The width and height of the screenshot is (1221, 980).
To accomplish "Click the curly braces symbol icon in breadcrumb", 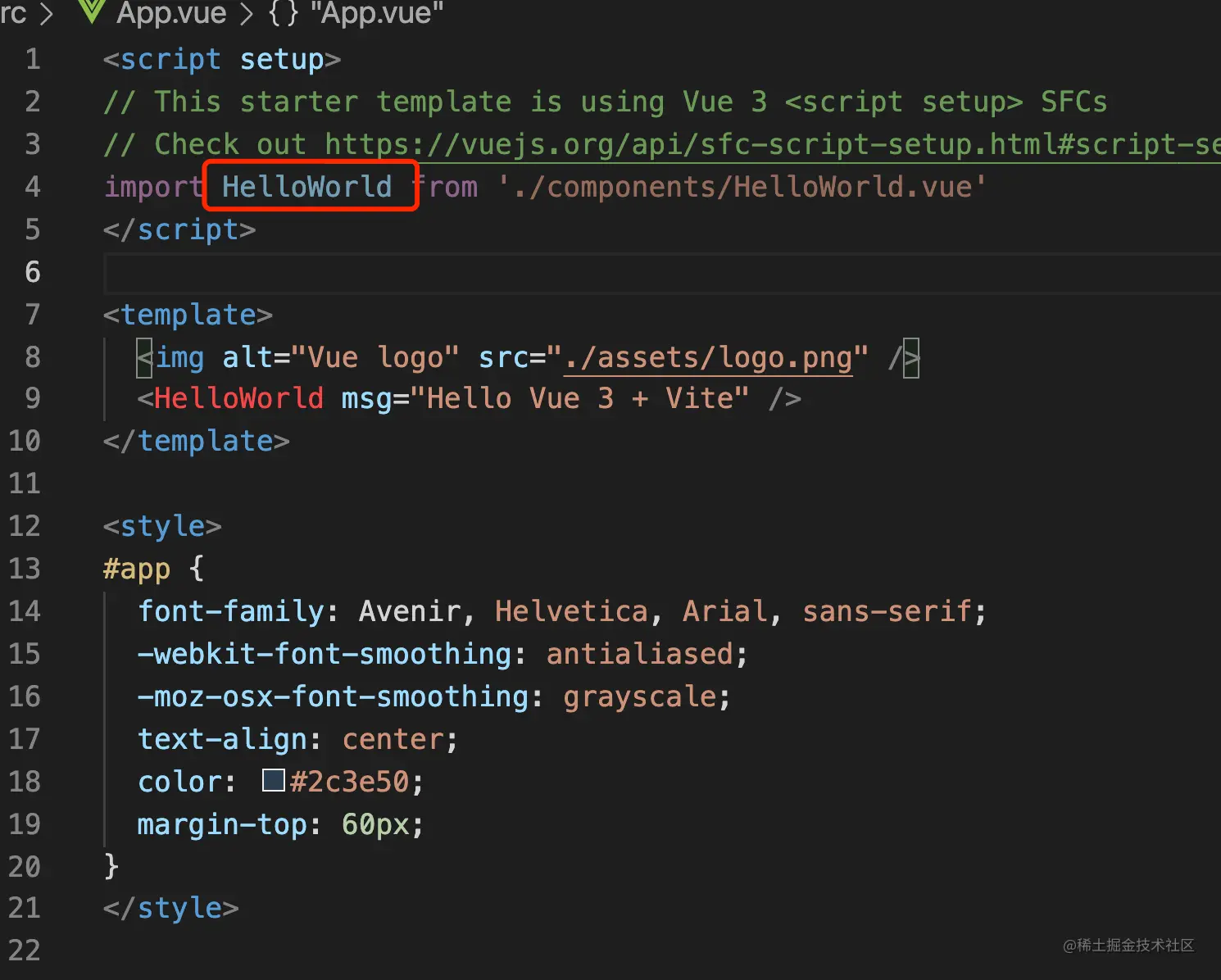I will (283, 12).
